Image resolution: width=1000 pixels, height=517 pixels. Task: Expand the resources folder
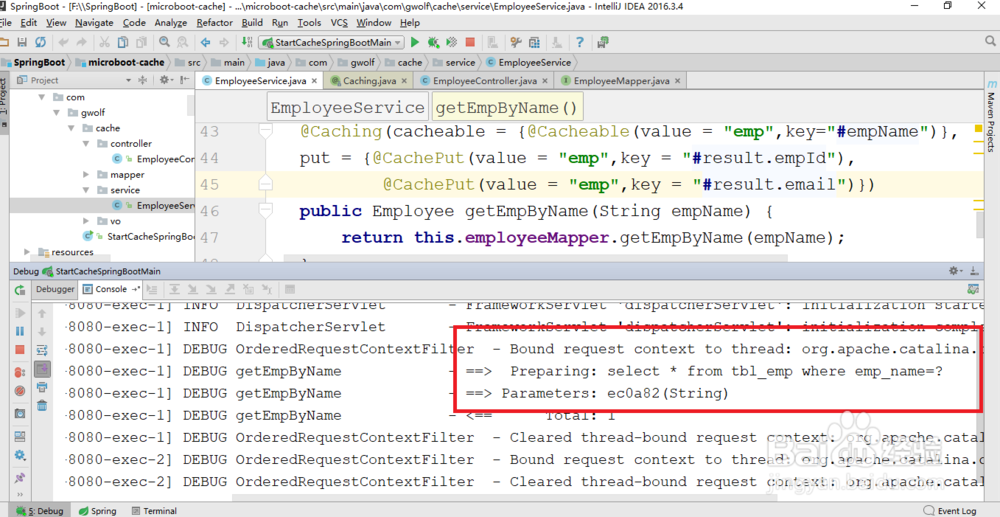click(27, 252)
